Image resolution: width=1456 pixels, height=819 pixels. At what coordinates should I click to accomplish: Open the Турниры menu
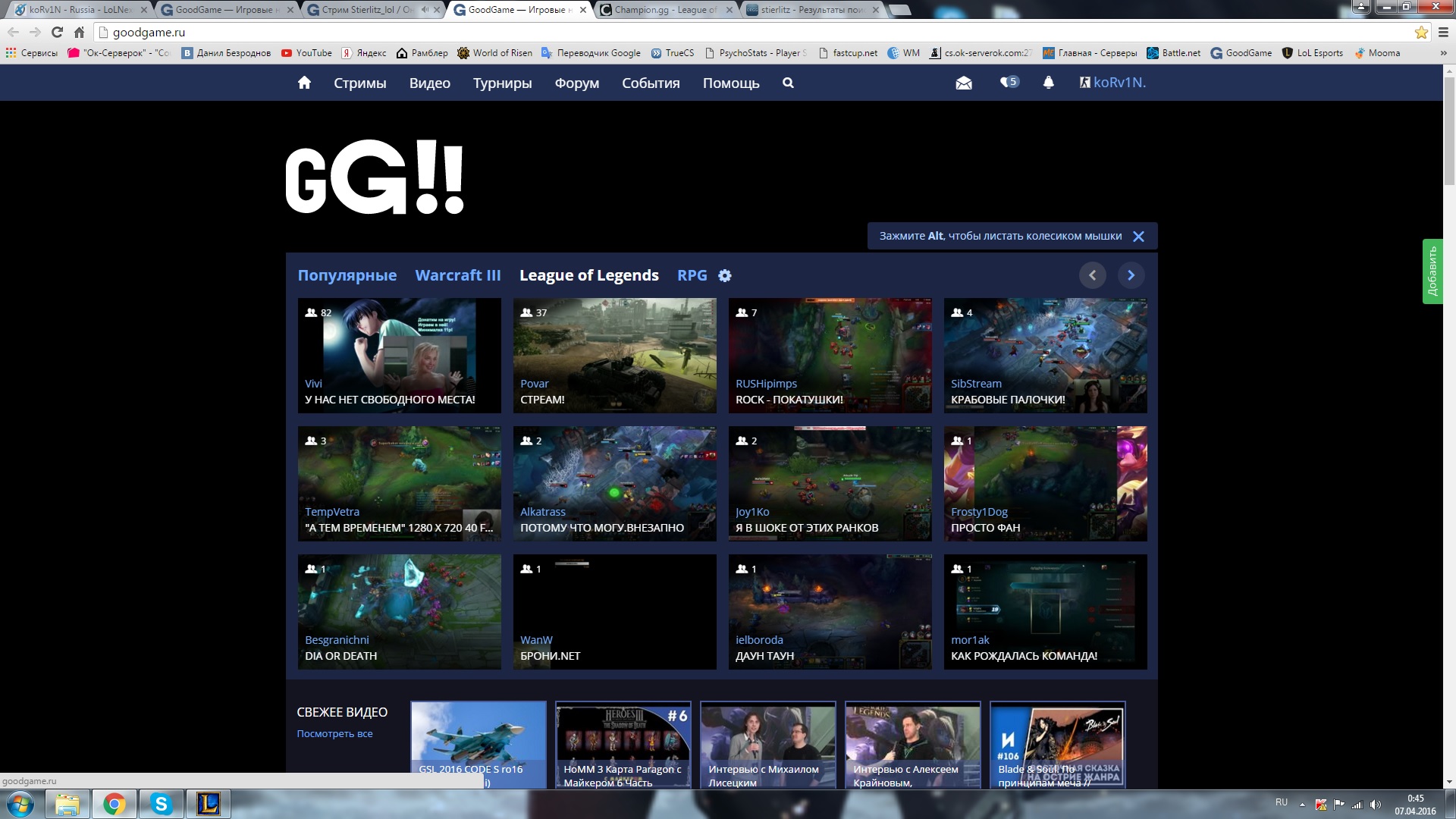click(502, 83)
